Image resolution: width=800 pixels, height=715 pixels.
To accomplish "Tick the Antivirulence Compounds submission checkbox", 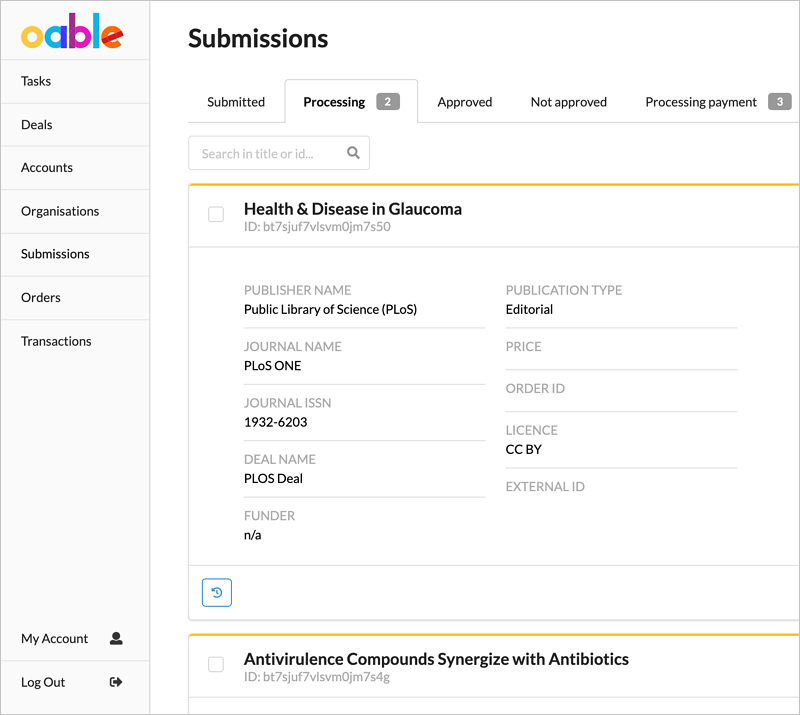I will [x=216, y=664].
